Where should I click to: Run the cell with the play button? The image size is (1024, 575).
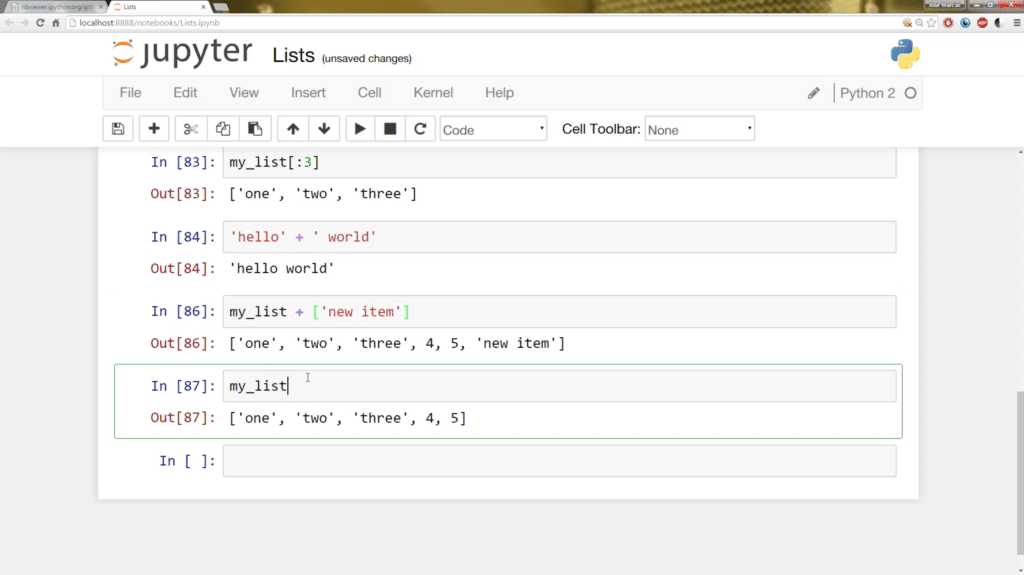(360, 129)
